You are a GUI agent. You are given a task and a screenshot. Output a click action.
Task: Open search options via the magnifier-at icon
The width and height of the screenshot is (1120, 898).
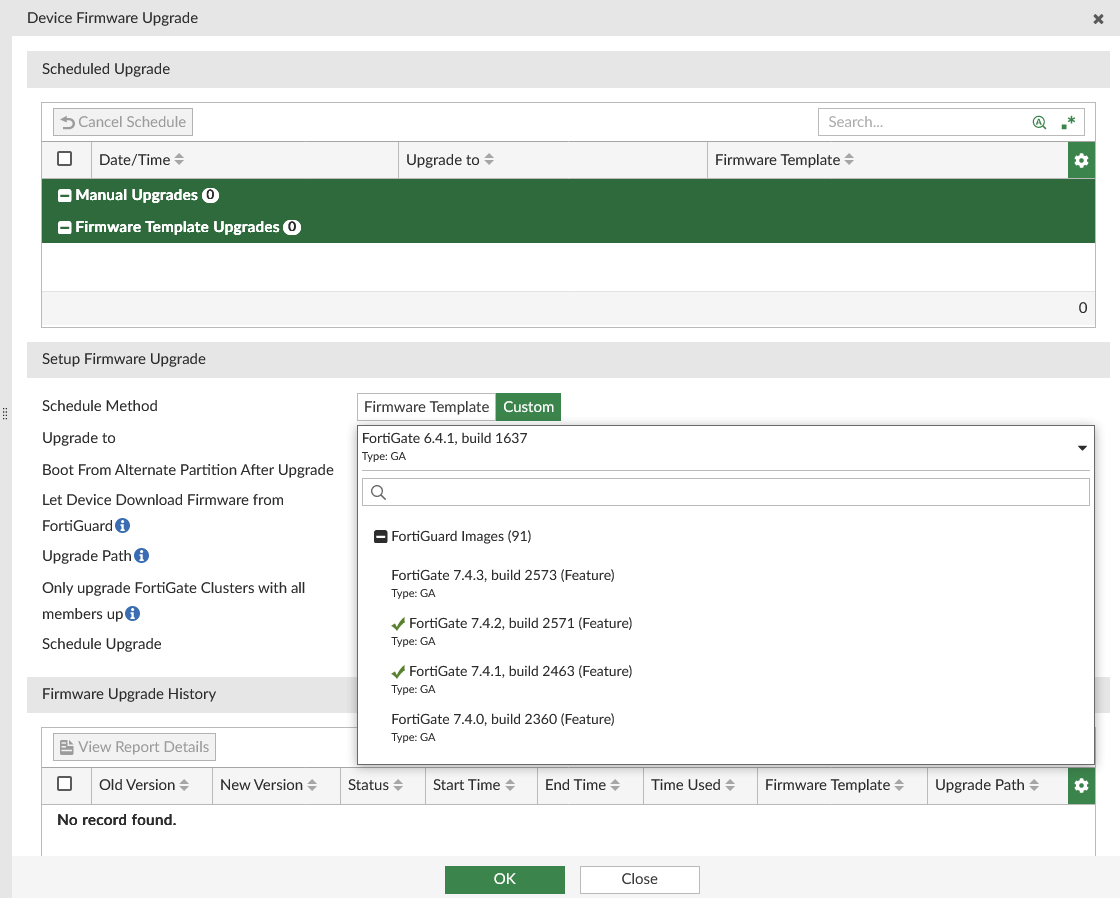coord(1039,121)
